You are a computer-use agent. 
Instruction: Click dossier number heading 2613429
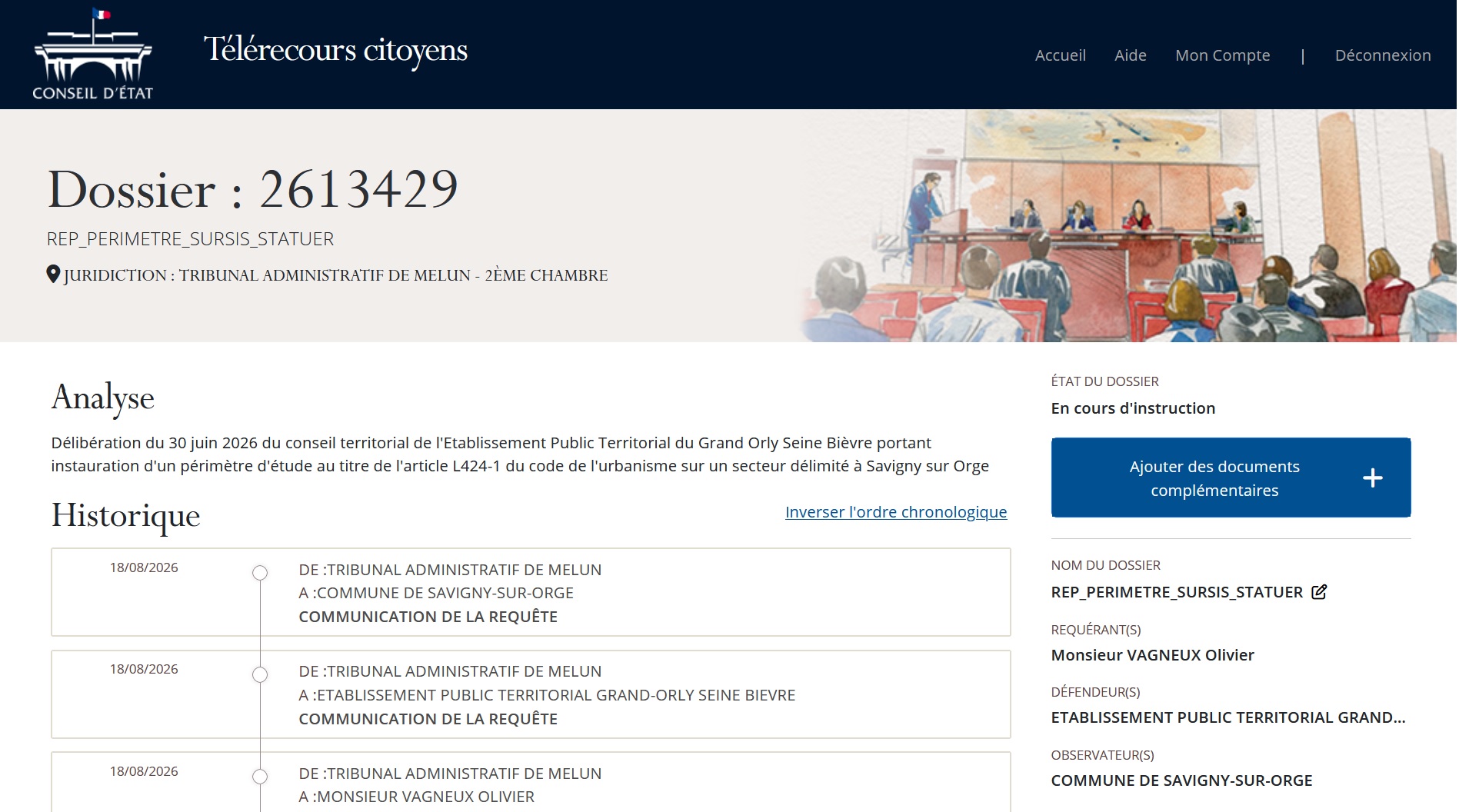tap(253, 189)
